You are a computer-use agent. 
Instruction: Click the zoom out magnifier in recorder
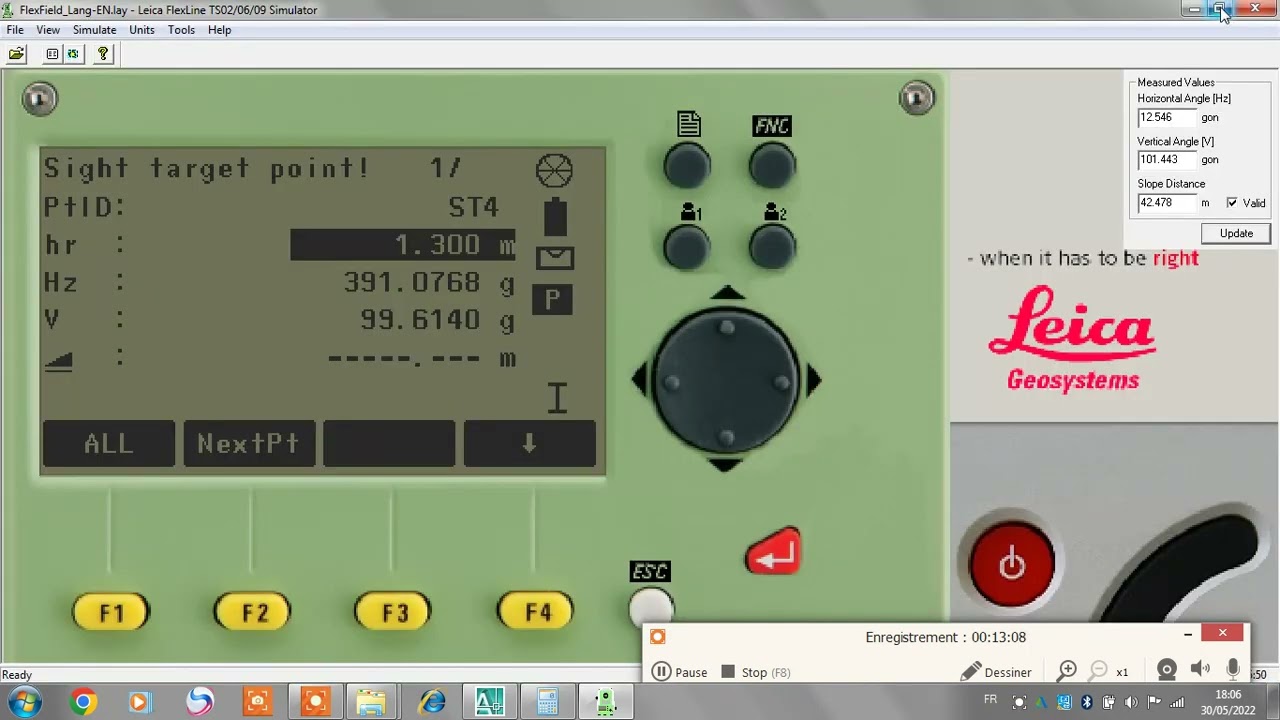click(1099, 671)
